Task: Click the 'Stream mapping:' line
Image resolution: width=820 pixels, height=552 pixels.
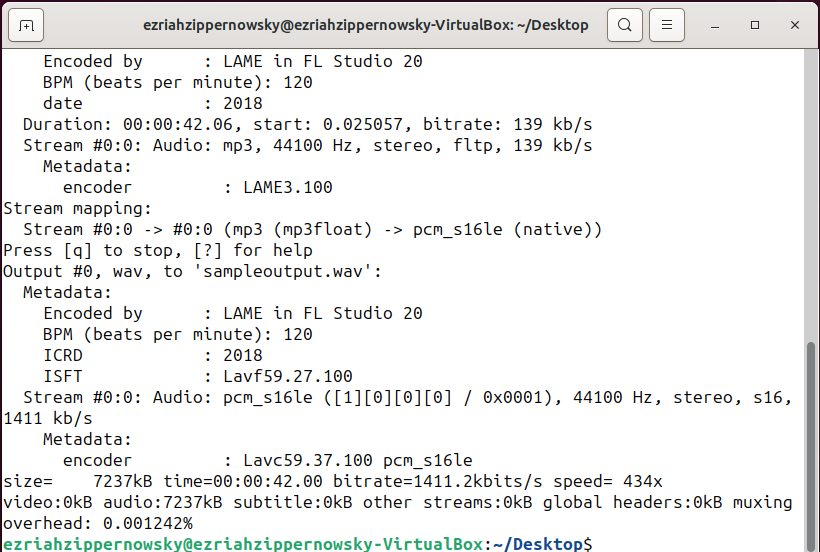Action: coord(77,209)
